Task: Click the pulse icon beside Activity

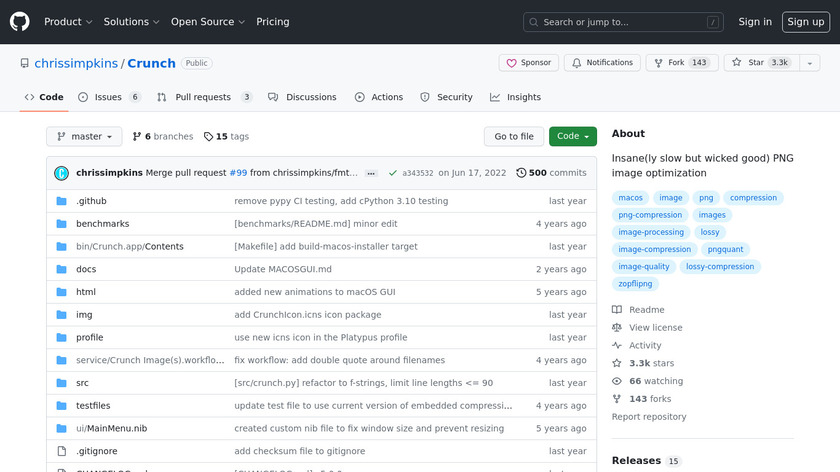Action: coord(617,346)
